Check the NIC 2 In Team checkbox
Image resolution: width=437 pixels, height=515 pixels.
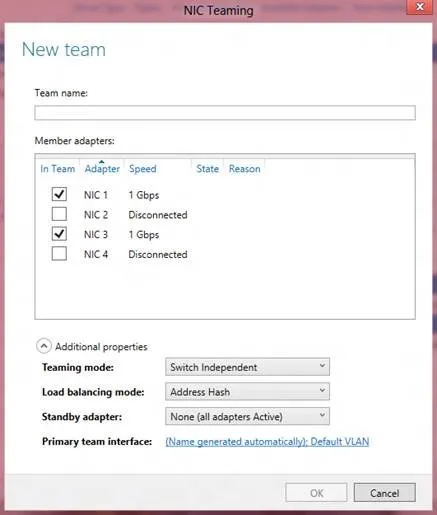(x=59, y=214)
